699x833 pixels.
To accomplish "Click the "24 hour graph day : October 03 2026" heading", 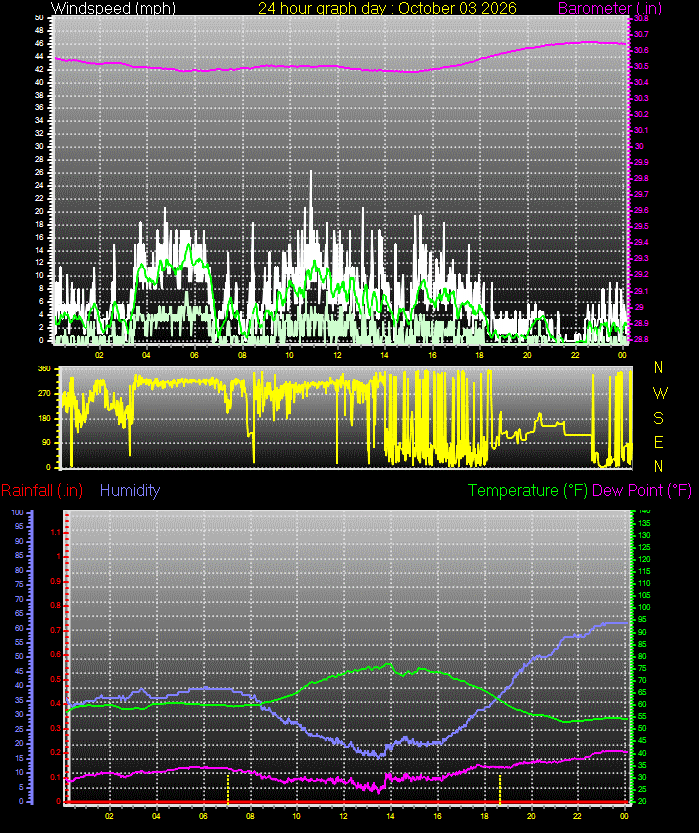I will pyautogui.click(x=387, y=8).
